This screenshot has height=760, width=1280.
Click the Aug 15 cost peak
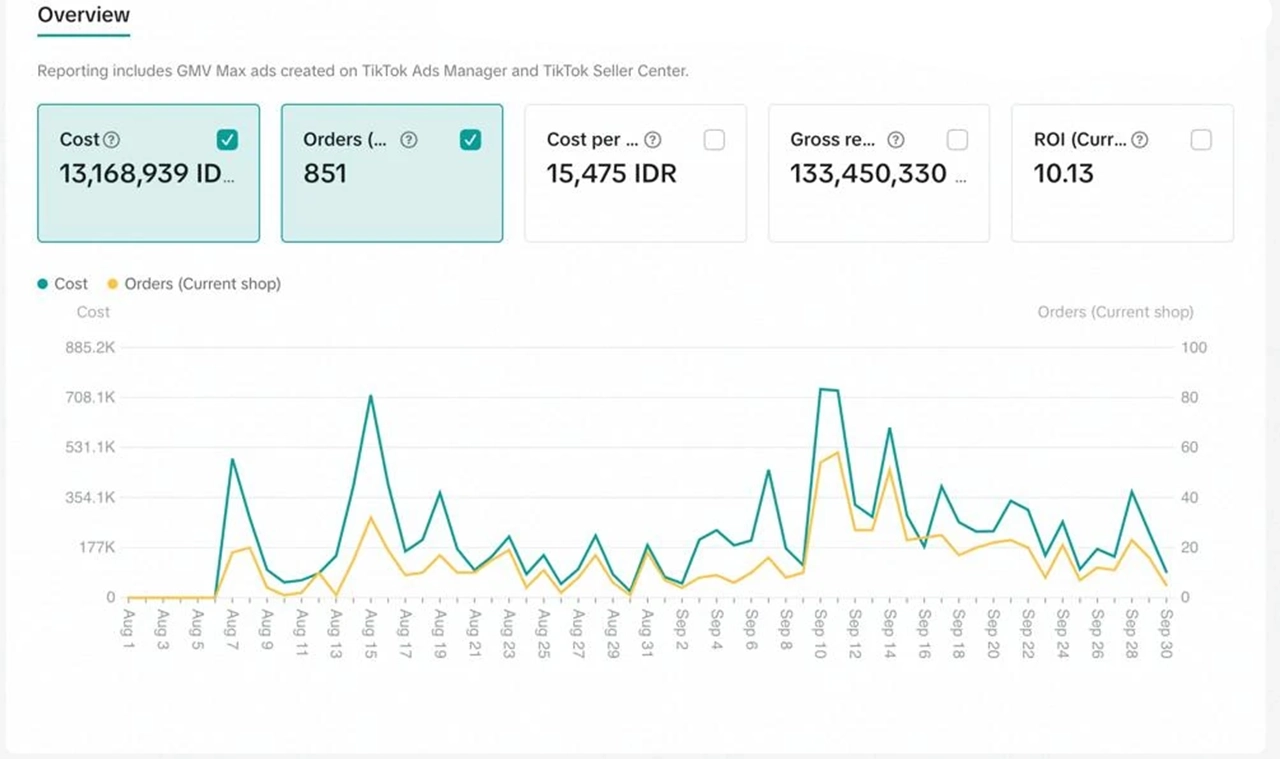(370, 396)
